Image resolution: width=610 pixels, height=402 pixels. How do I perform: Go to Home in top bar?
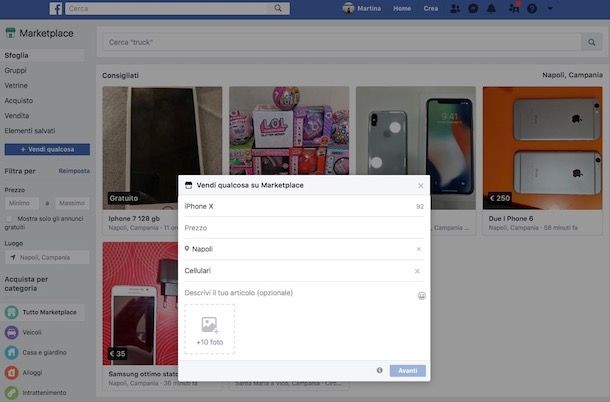pos(402,8)
